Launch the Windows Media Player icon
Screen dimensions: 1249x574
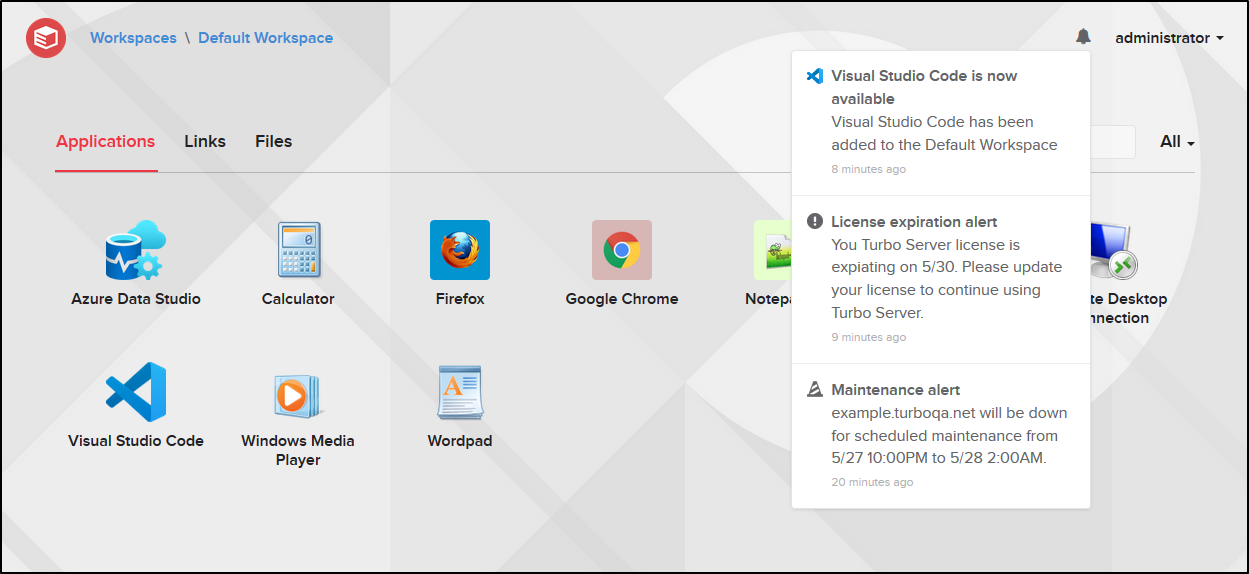click(298, 394)
